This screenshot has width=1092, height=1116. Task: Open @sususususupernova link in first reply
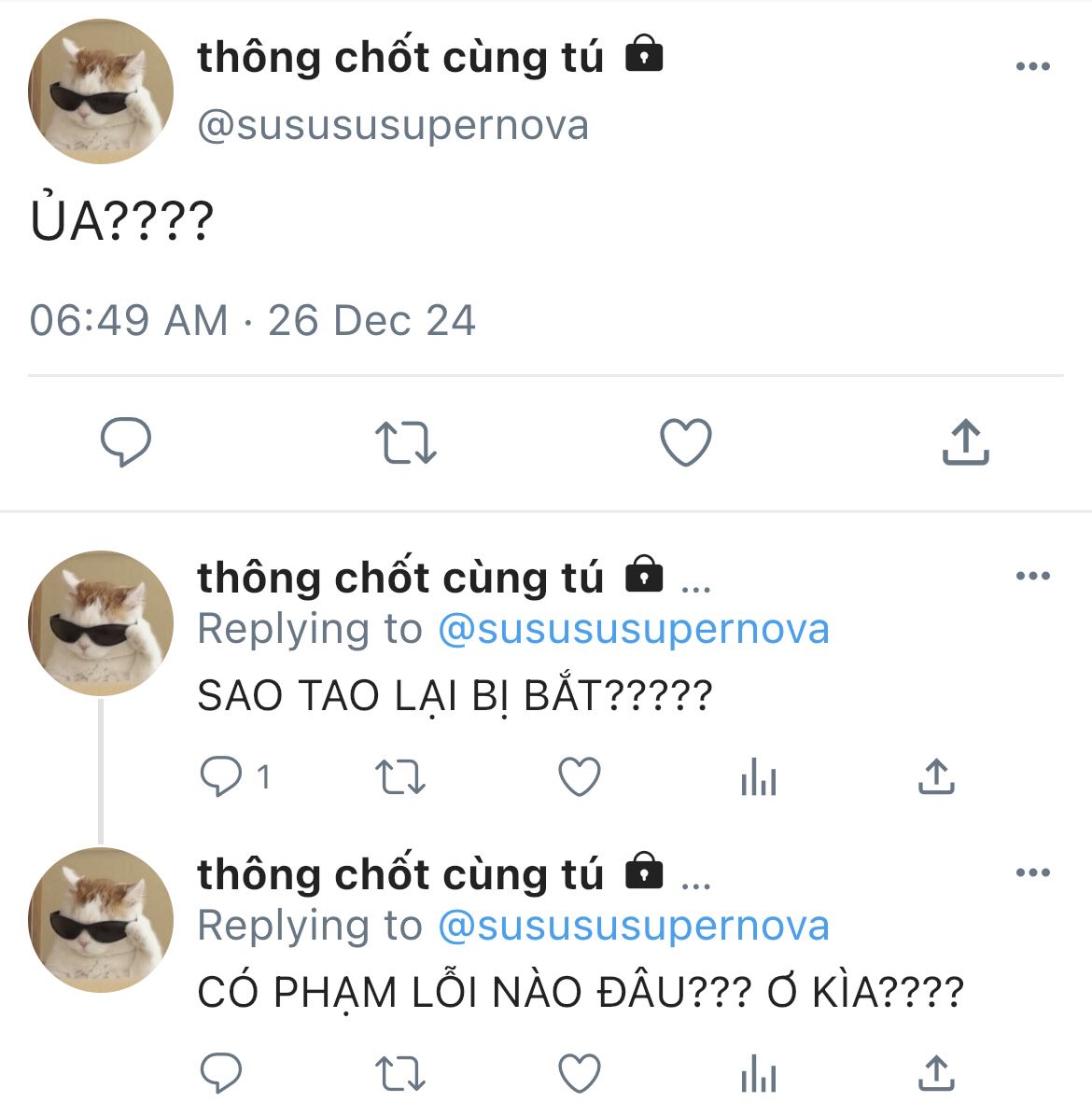[634, 629]
